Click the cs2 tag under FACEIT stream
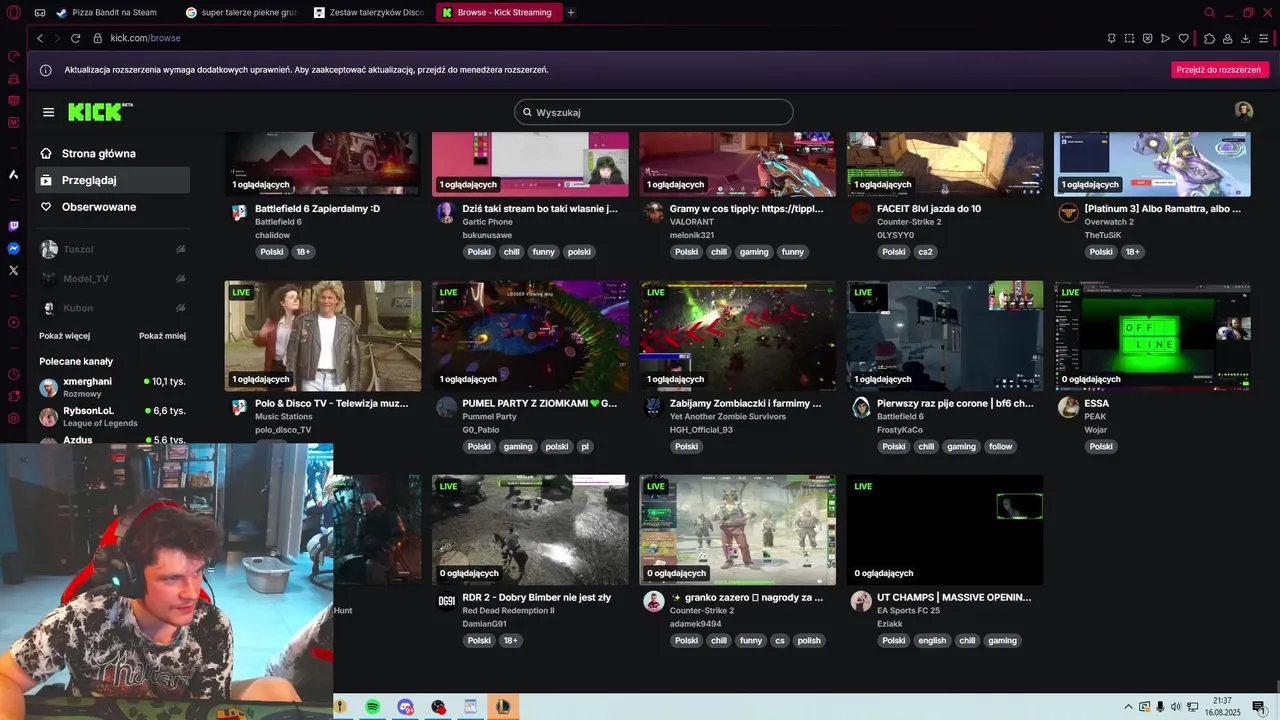Viewport: 1280px width, 720px height. (x=925, y=252)
